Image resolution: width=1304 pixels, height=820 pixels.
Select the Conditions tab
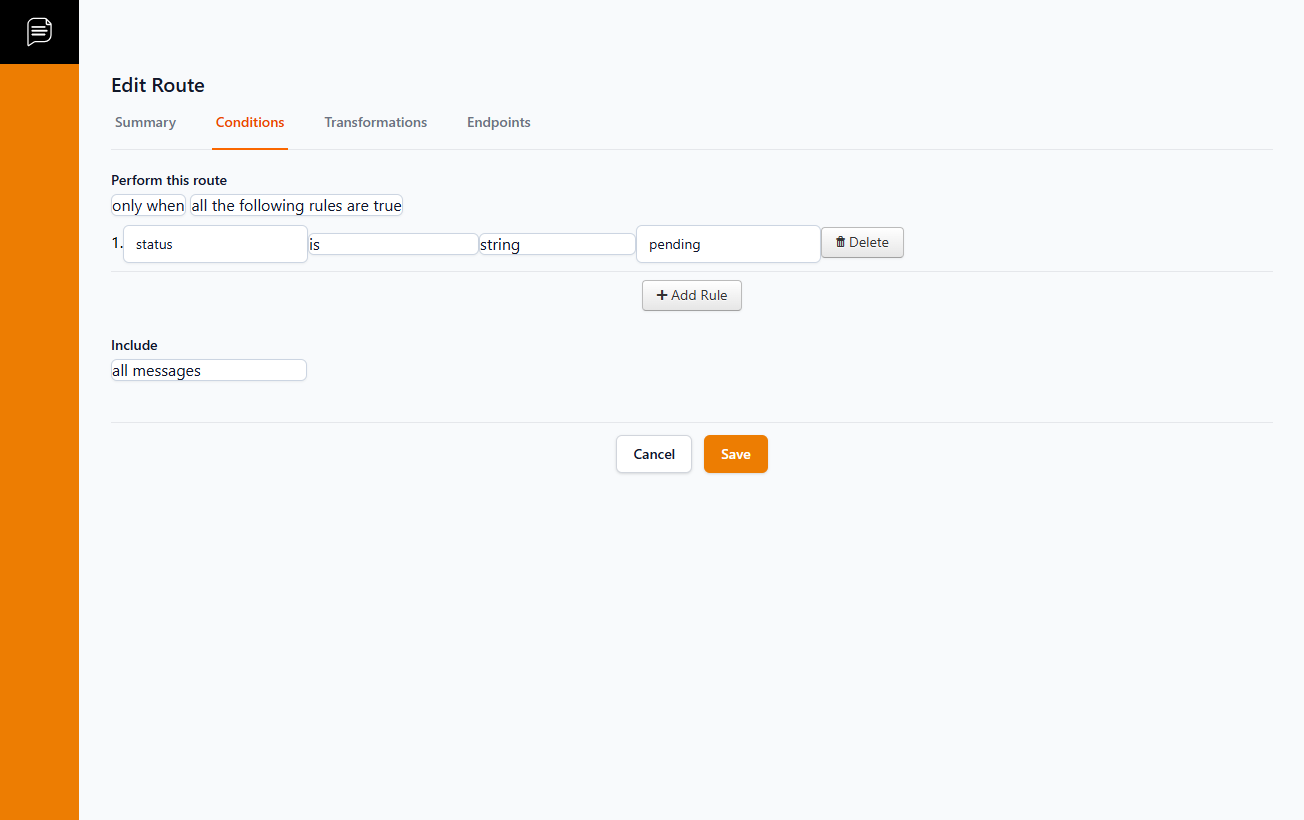250,123
